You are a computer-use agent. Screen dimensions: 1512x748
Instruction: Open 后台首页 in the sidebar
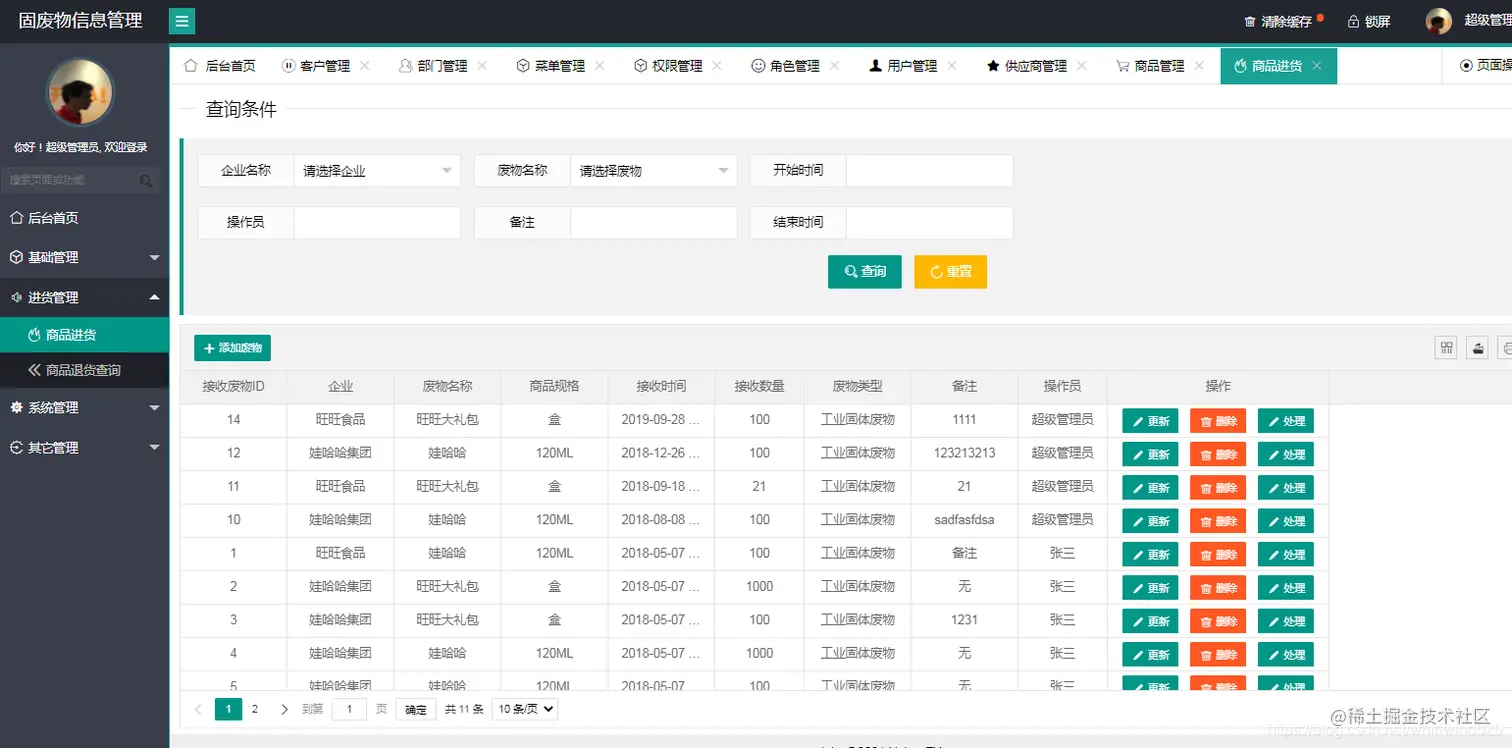pos(84,217)
